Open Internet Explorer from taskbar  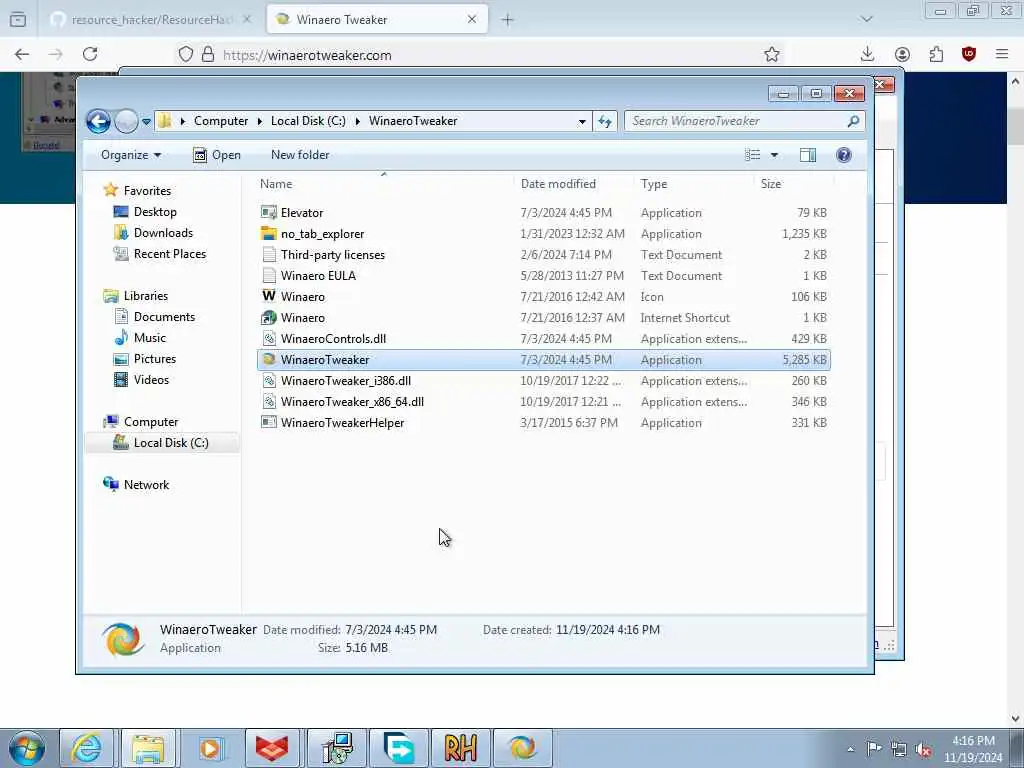coord(86,748)
